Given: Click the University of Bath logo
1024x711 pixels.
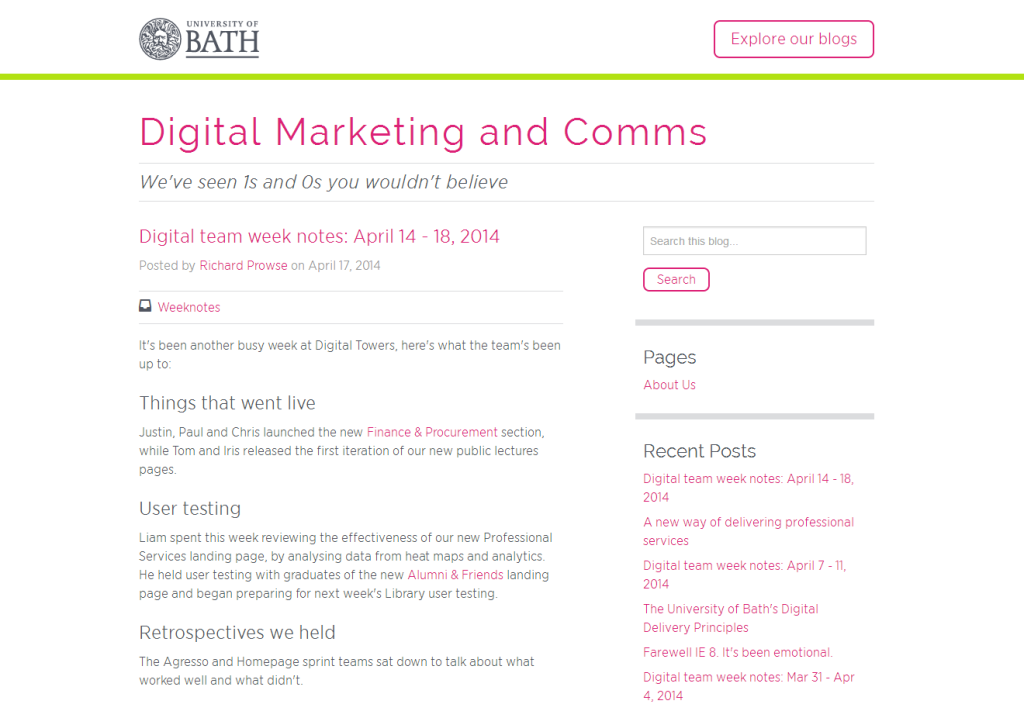Looking at the screenshot, I should [x=199, y=39].
